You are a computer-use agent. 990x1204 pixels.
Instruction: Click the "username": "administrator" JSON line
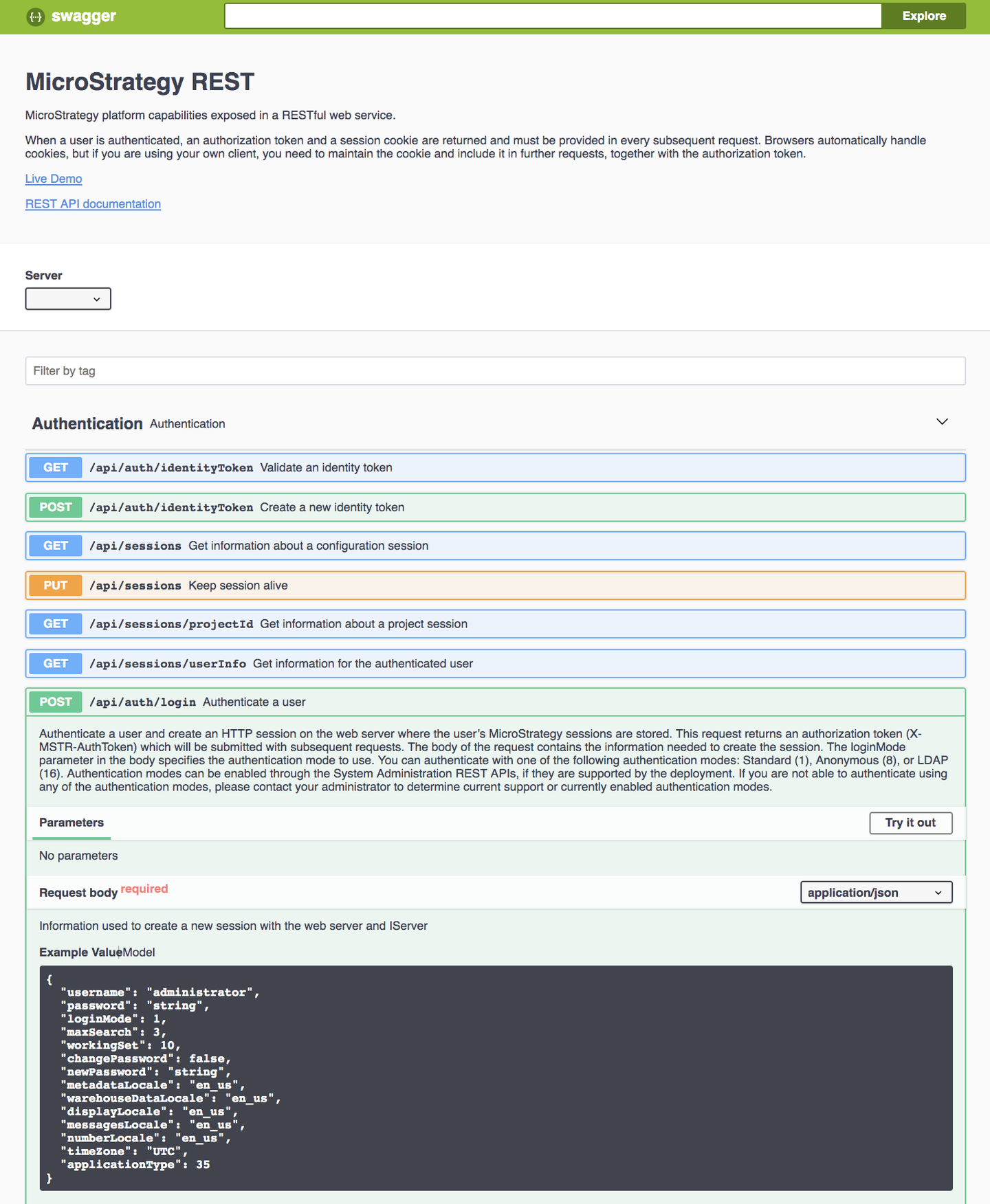[160, 992]
